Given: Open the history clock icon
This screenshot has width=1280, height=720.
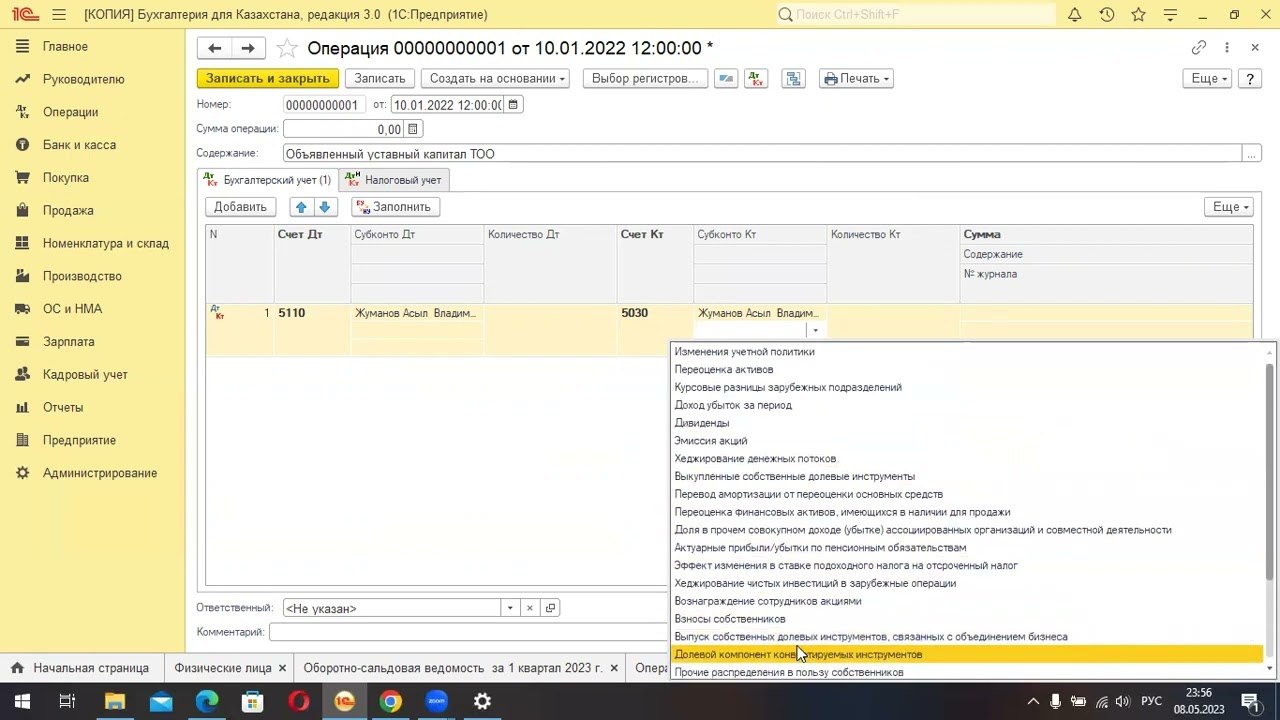Looking at the screenshot, I should [1107, 14].
